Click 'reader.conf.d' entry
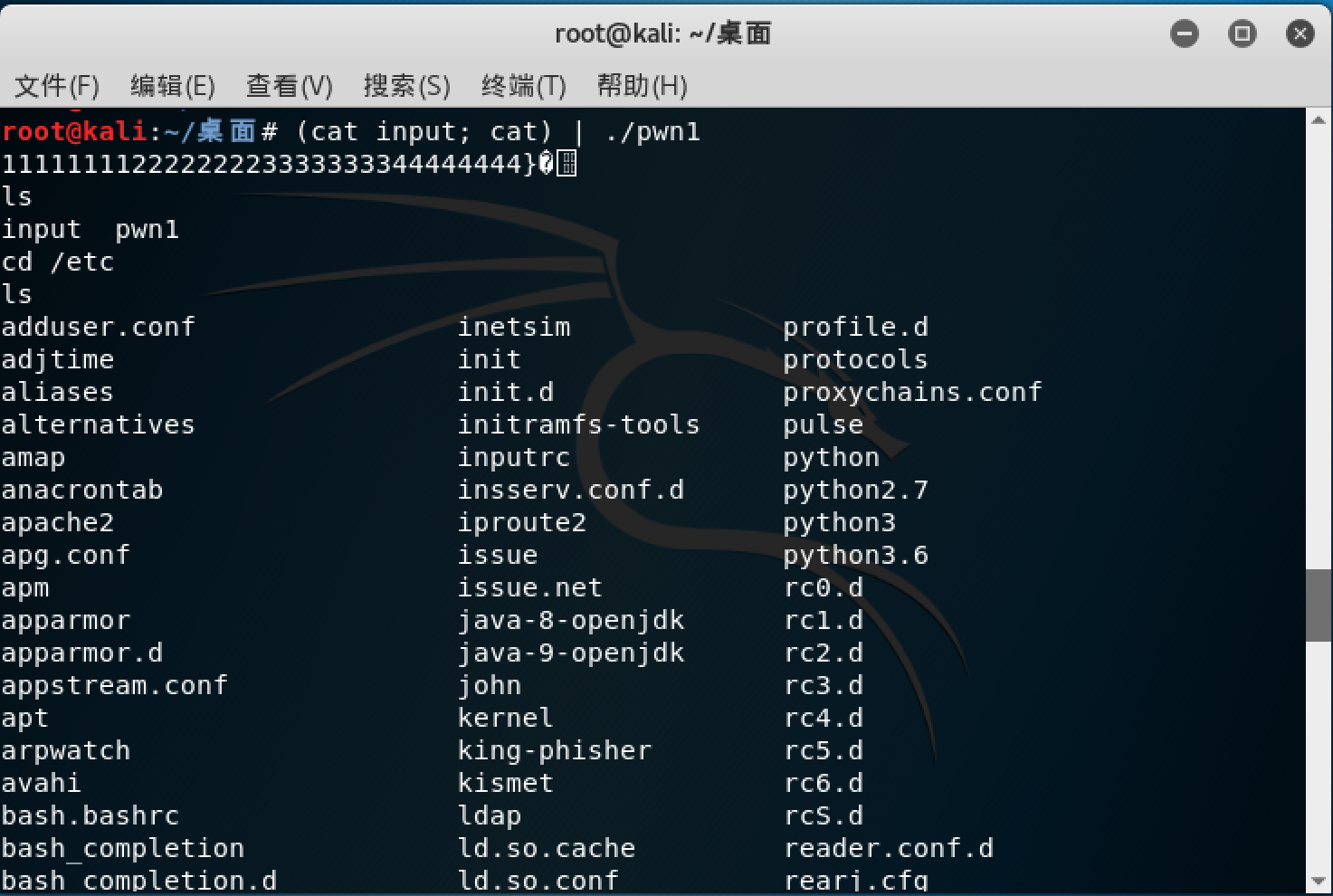This screenshot has height=896, width=1333. (889, 848)
